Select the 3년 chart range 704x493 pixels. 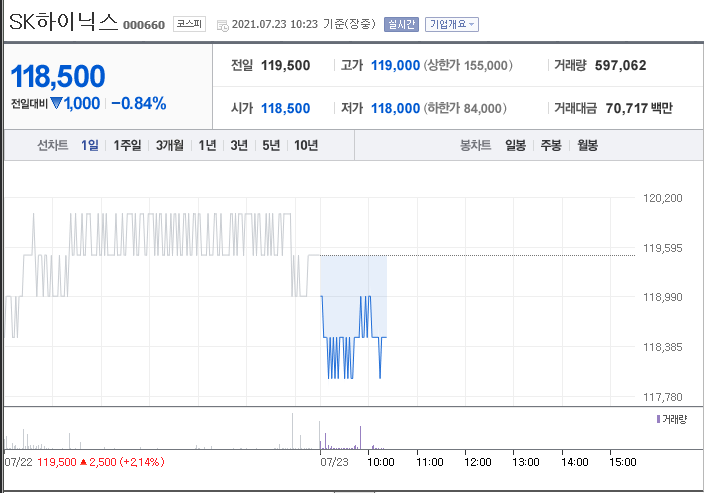pos(239,145)
